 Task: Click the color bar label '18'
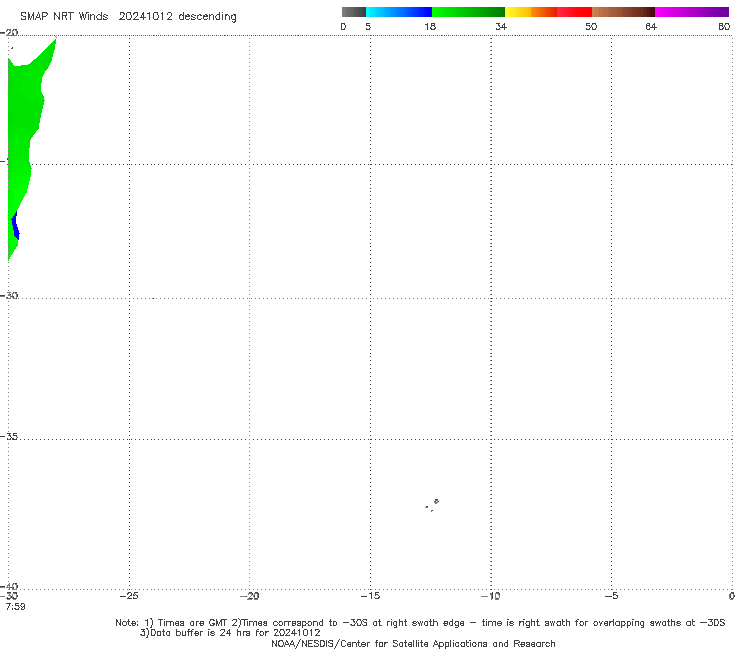(430, 26)
